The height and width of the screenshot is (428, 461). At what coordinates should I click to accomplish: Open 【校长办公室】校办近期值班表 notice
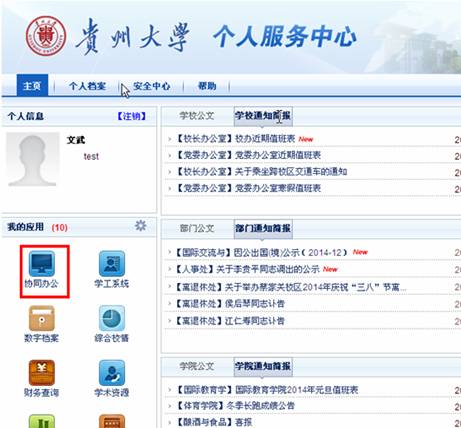(236, 138)
